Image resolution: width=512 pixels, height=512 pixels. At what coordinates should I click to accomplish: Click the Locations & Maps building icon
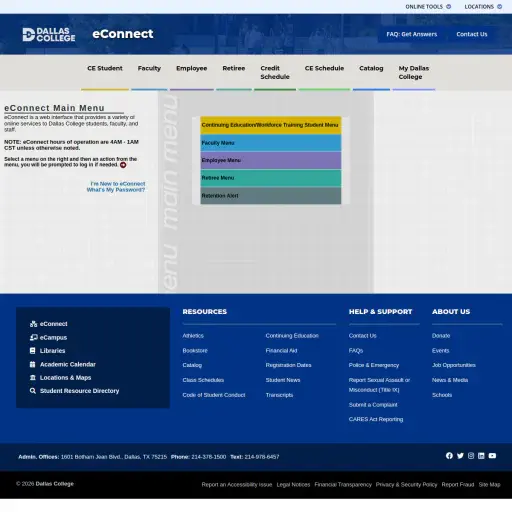point(33,378)
